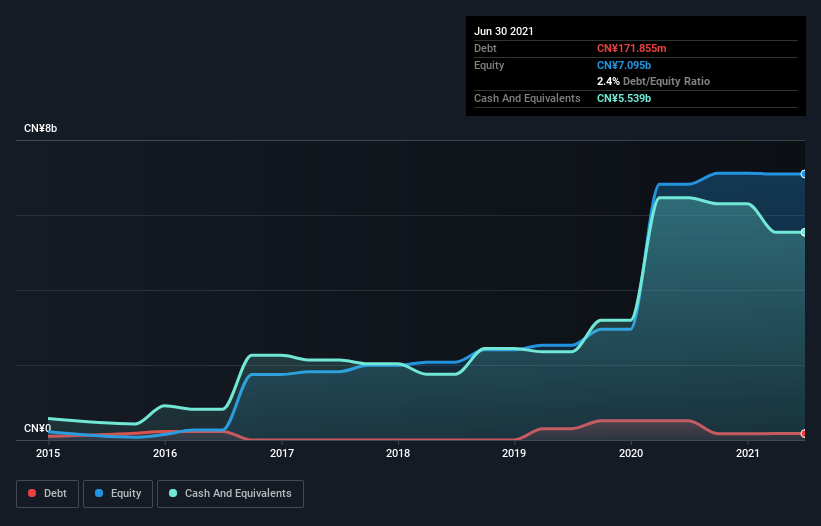Click the 2019 axis label
Image resolution: width=821 pixels, height=526 pixels.
514,453
